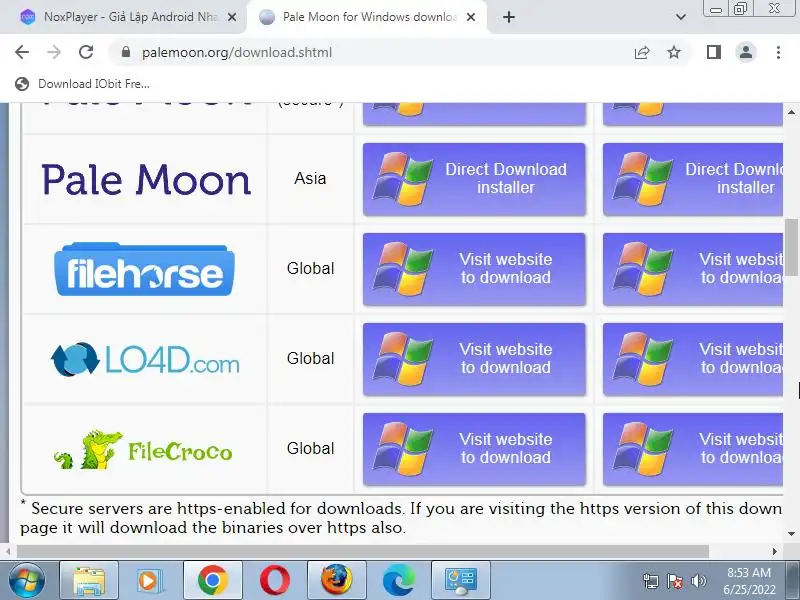Launch Microsoft Edge from the taskbar

pyautogui.click(x=399, y=580)
